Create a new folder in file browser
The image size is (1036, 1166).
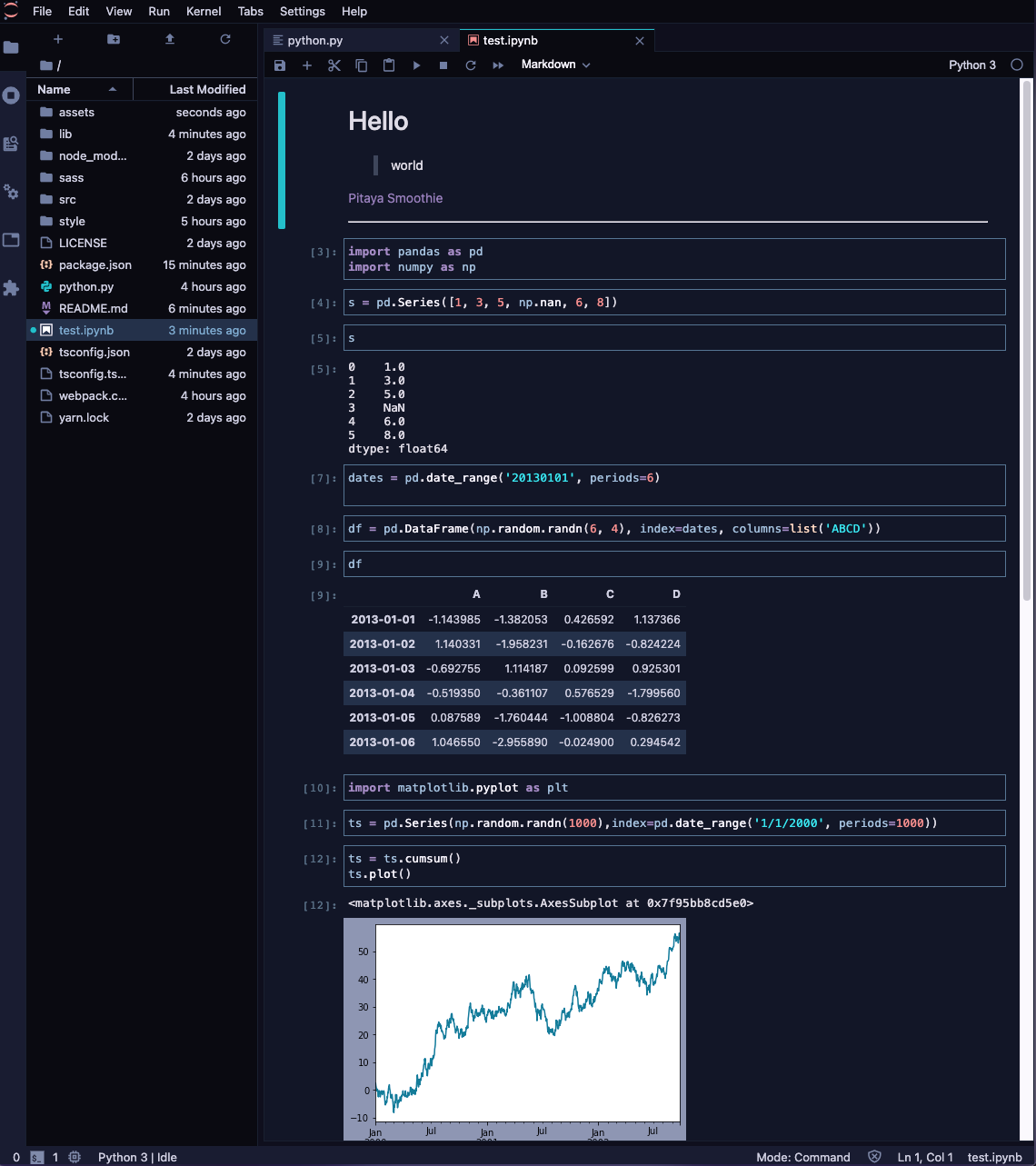[114, 39]
